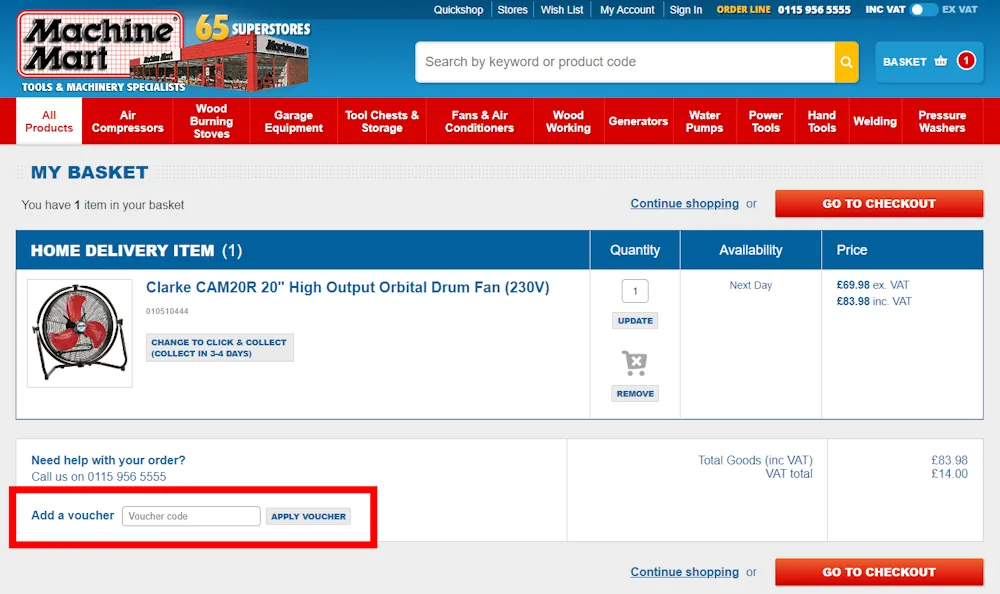1000x594 pixels.
Task: Open the Clarke CAM20R Drum Fan title link
Action: click(x=348, y=287)
